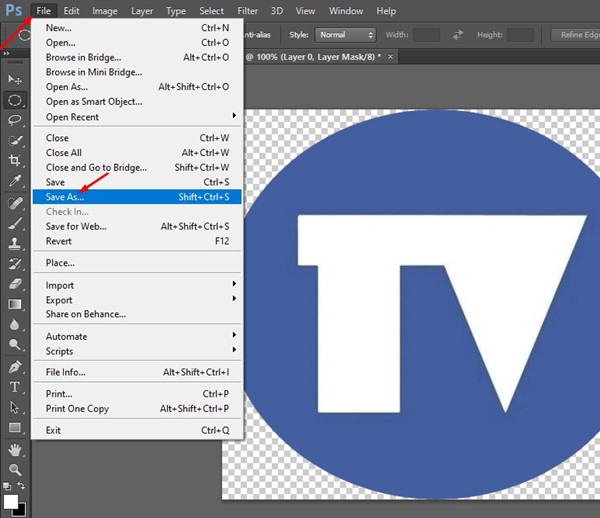Click the Refine Edge button
The width and height of the screenshot is (600, 518).
pyautogui.click(x=576, y=35)
